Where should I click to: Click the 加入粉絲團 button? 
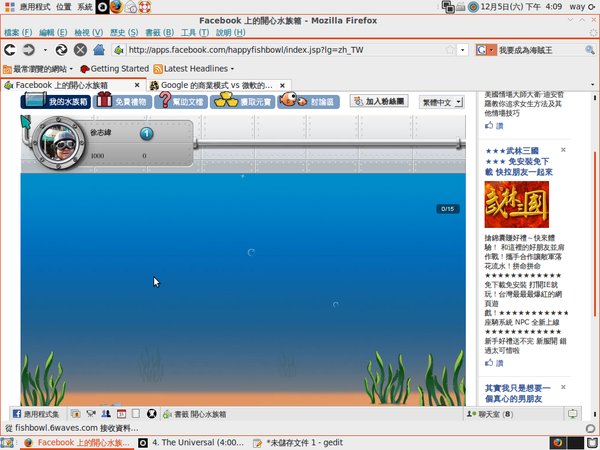379,101
